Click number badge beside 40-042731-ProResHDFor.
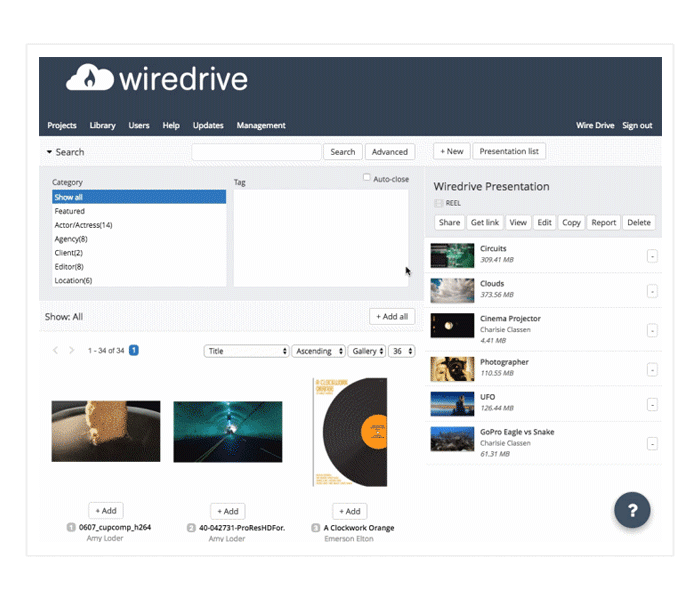This screenshot has width=700, height=600. point(191,528)
